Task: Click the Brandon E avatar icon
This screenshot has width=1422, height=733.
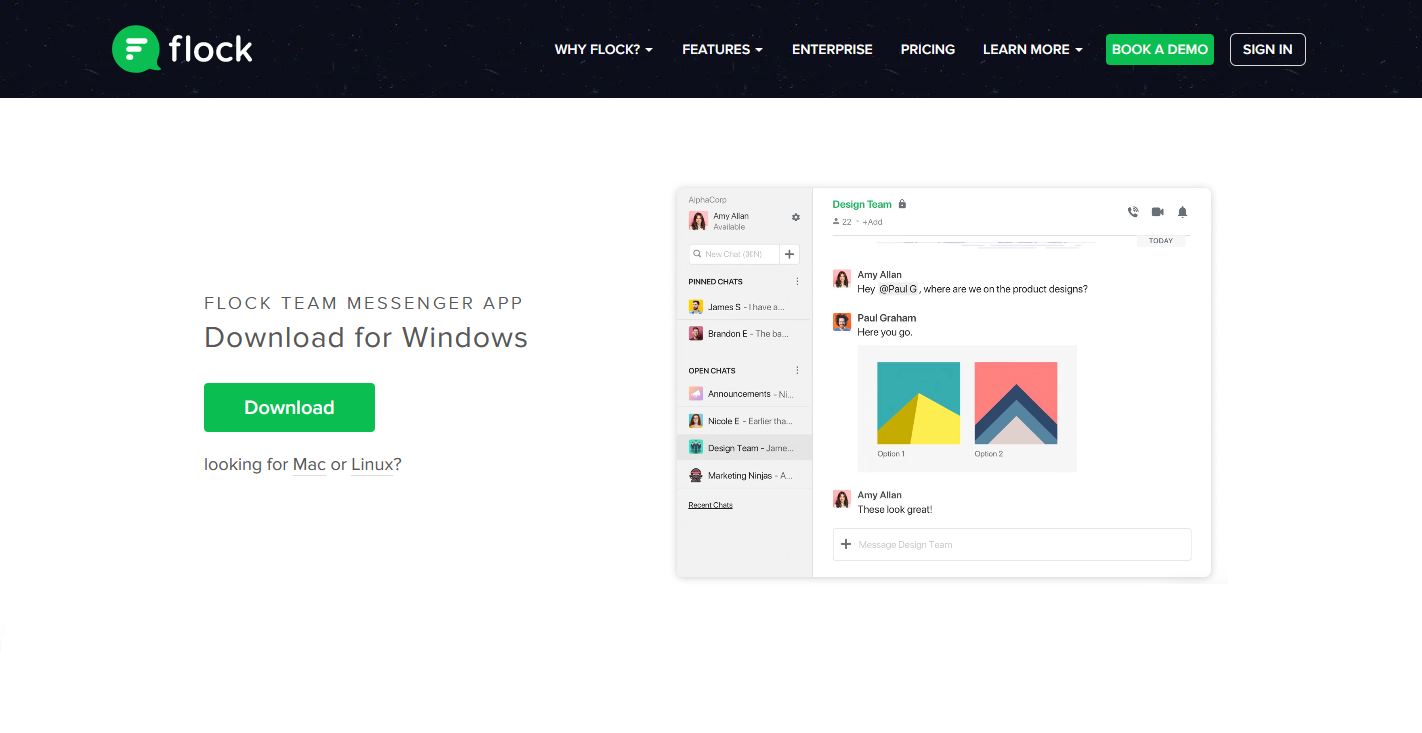Action: pyautogui.click(x=696, y=334)
